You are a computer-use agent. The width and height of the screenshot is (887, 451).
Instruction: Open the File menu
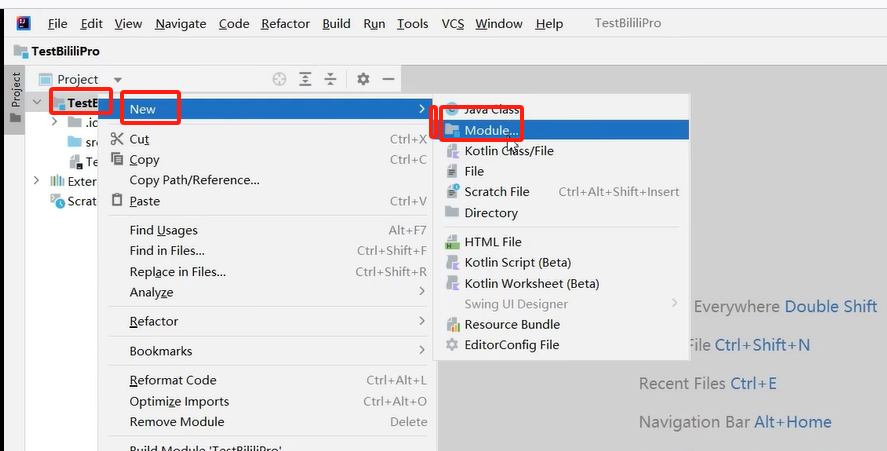58,24
